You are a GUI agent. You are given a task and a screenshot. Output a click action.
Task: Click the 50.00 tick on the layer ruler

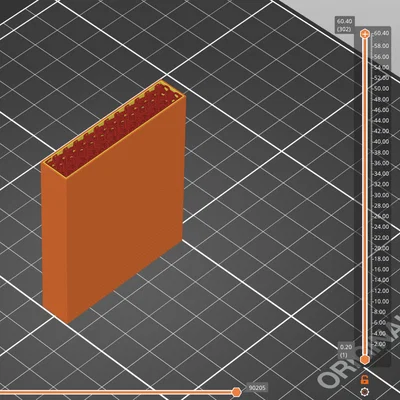[381, 89]
